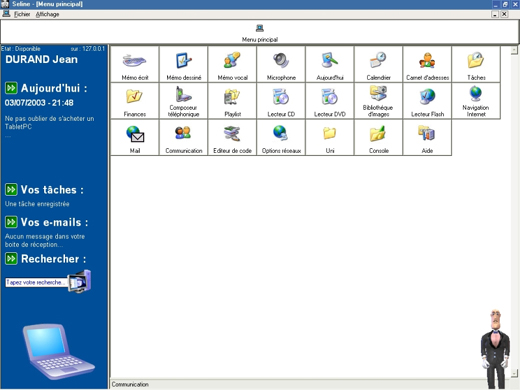Launch Editeur de code
Image resolution: width=520 pixels, height=390 pixels.
pyautogui.click(x=232, y=138)
